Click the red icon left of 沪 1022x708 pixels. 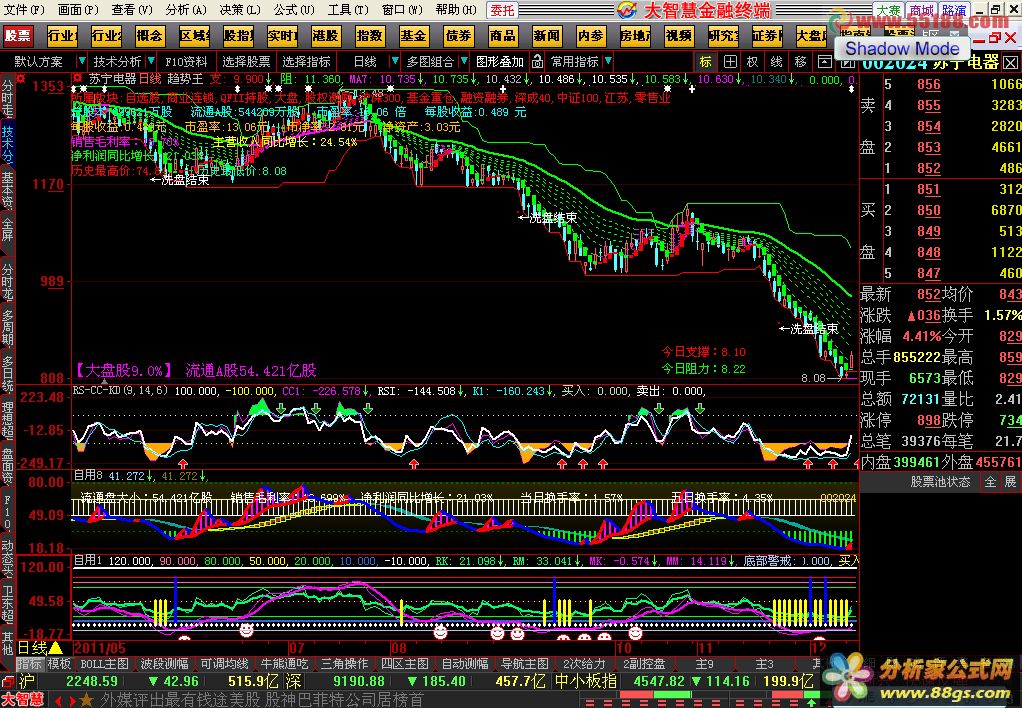tap(8, 682)
